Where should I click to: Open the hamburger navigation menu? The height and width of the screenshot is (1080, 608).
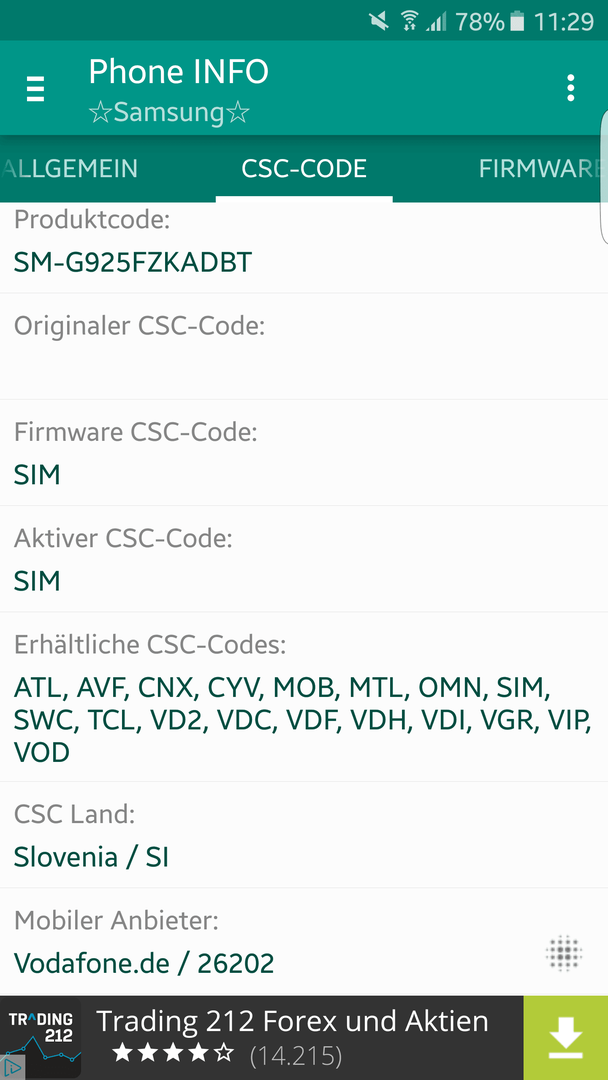[35, 89]
